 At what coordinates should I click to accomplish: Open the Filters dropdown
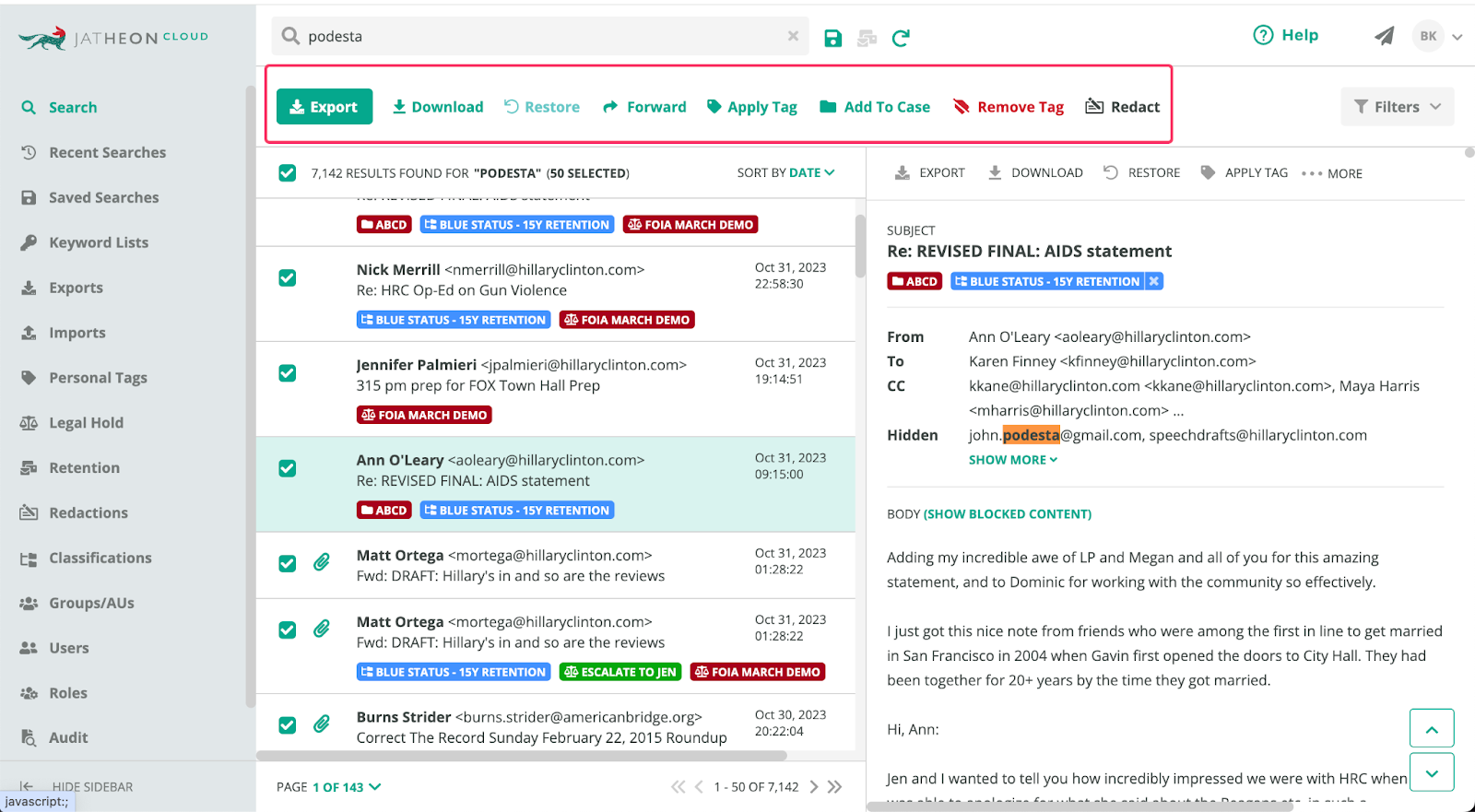pyautogui.click(x=1398, y=107)
